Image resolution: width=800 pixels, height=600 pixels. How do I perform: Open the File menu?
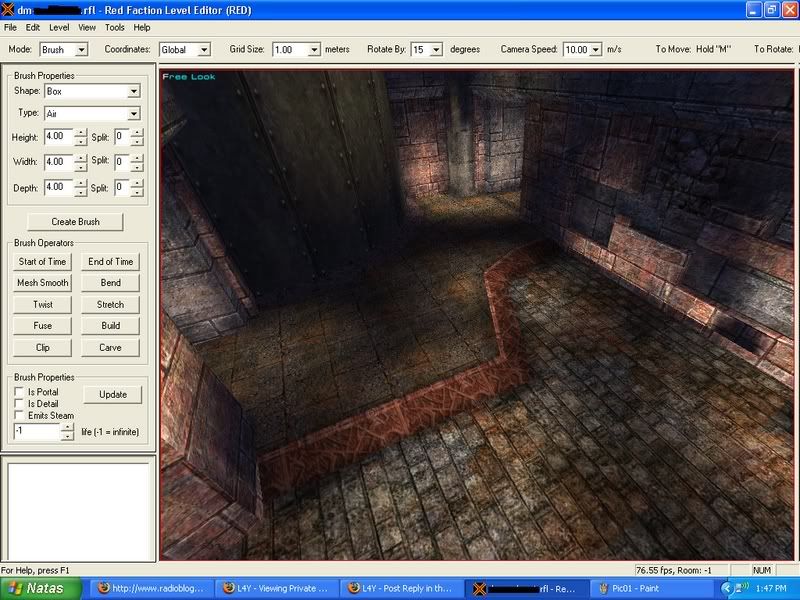10,28
